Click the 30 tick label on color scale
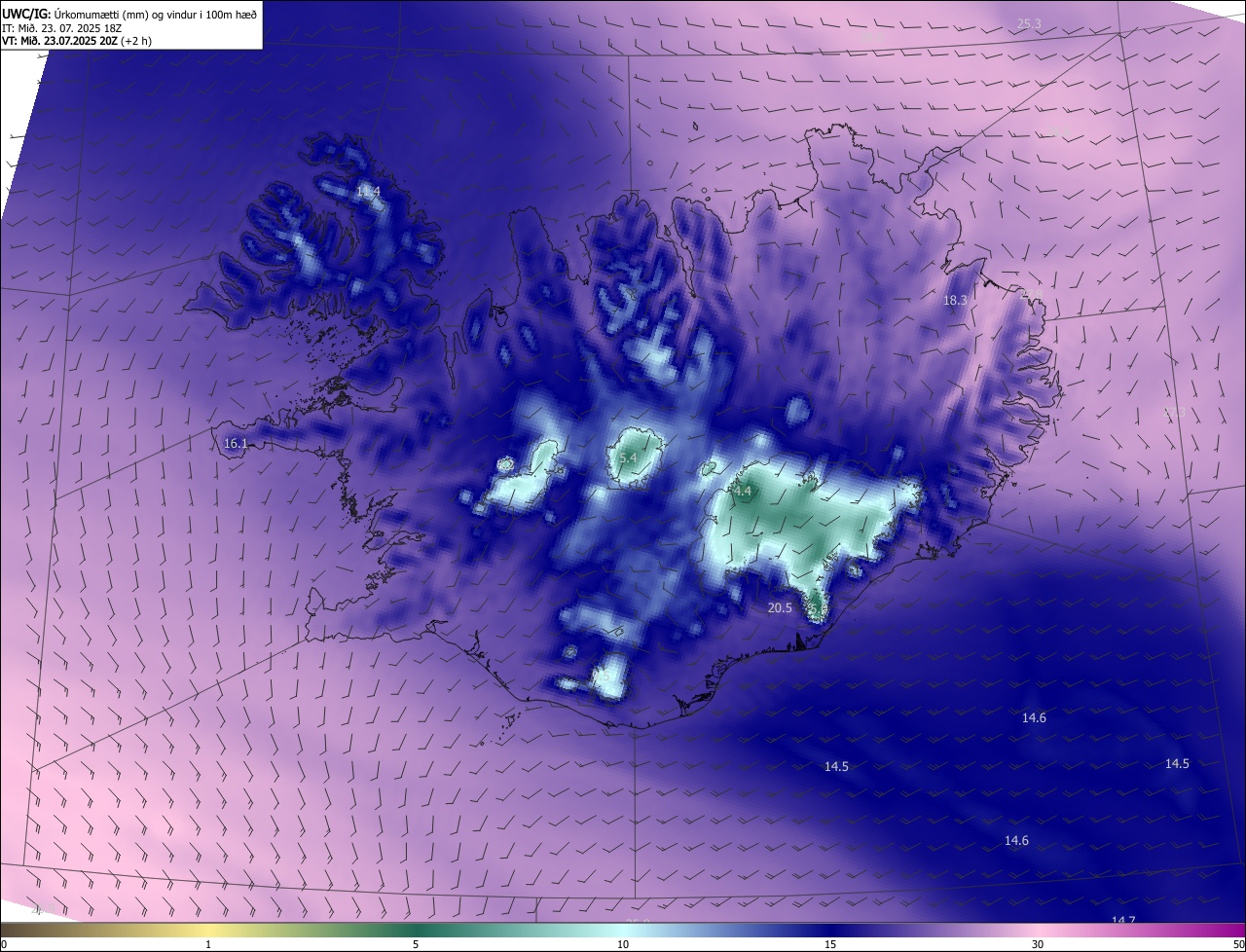This screenshot has height=952, width=1246. pyautogui.click(x=1038, y=944)
